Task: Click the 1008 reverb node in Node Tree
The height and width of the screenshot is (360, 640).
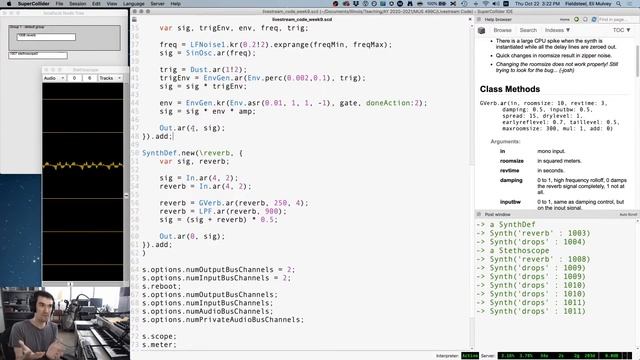Action: pos(46,37)
